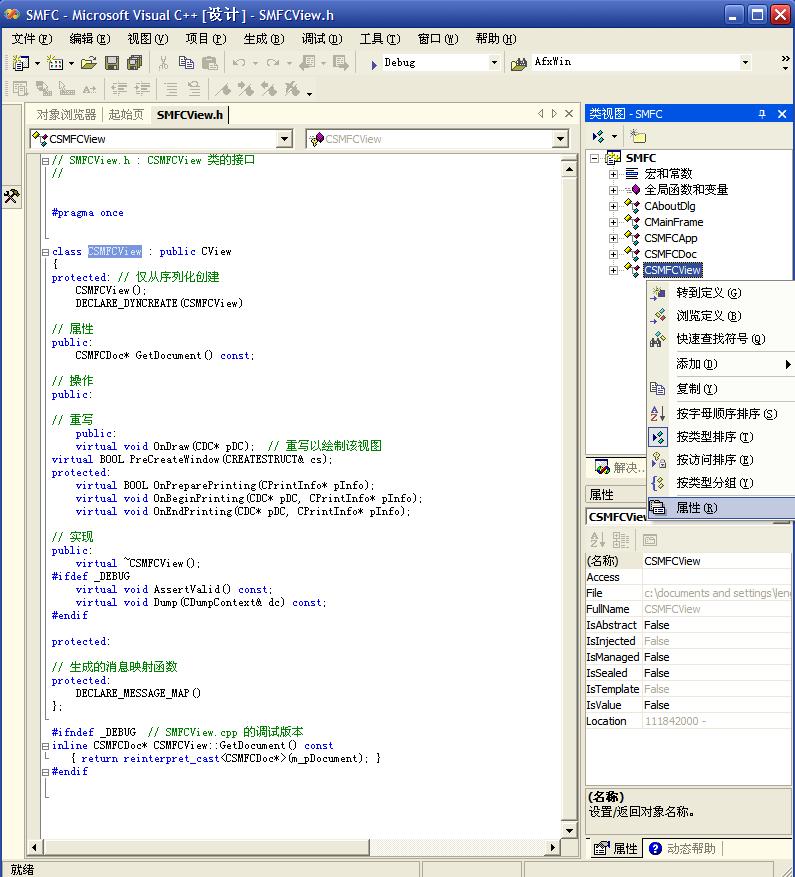The height and width of the screenshot is (877, 795).
Task: Click the Navigate Backward icon
Action: coord(307,63)
